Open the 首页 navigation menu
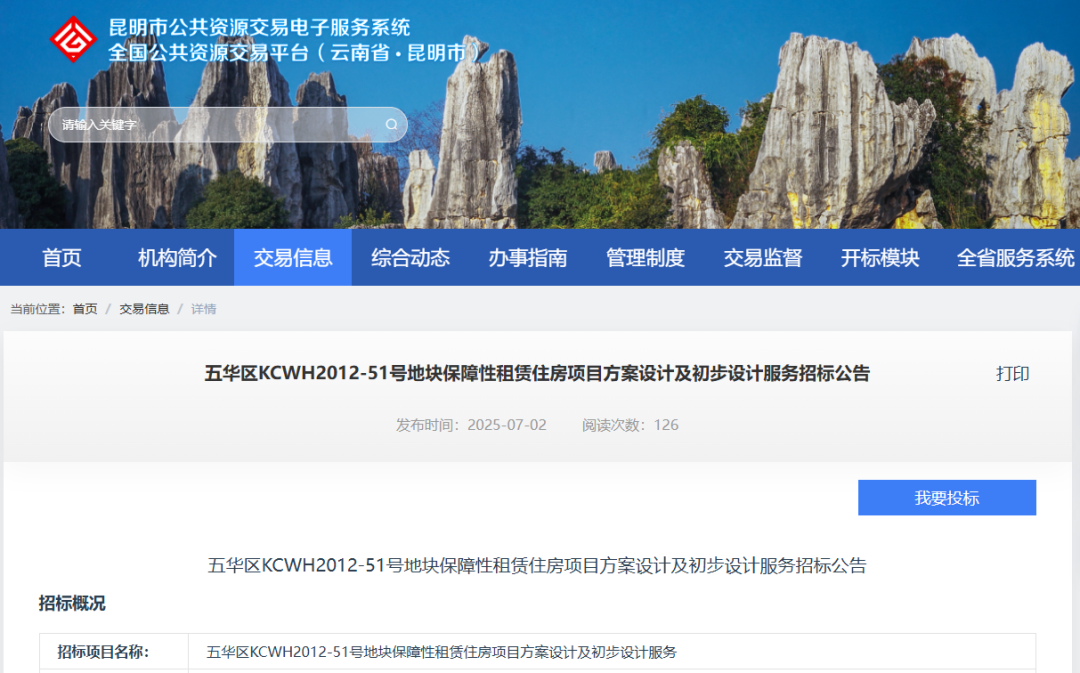1080x673 pixels. (x=62, y=257)
